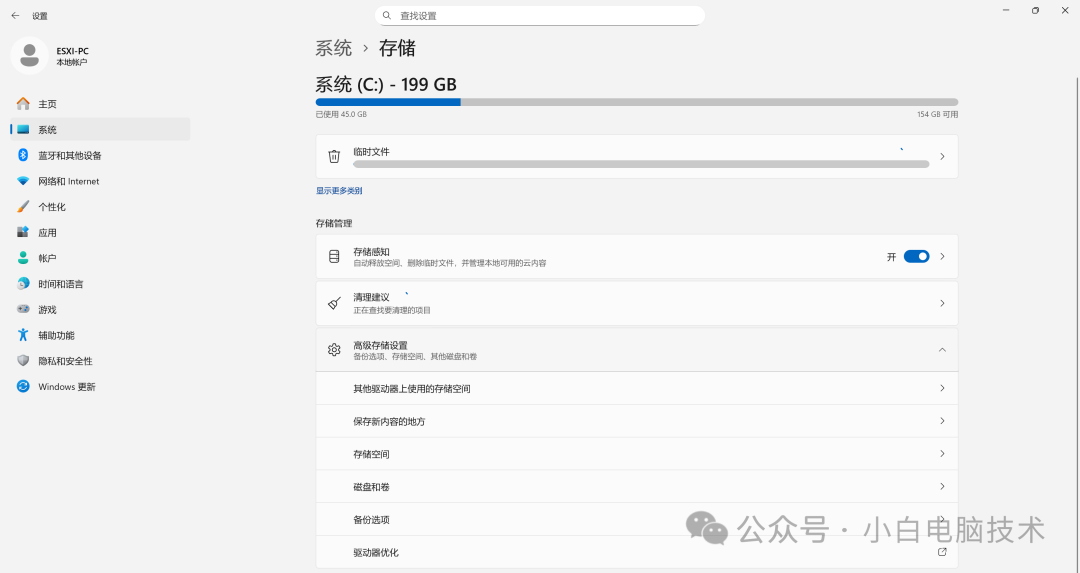This screenshot has height=573, width=1080.
Task: Open 存储感知 details with its chevron
Action: [941, 257]
